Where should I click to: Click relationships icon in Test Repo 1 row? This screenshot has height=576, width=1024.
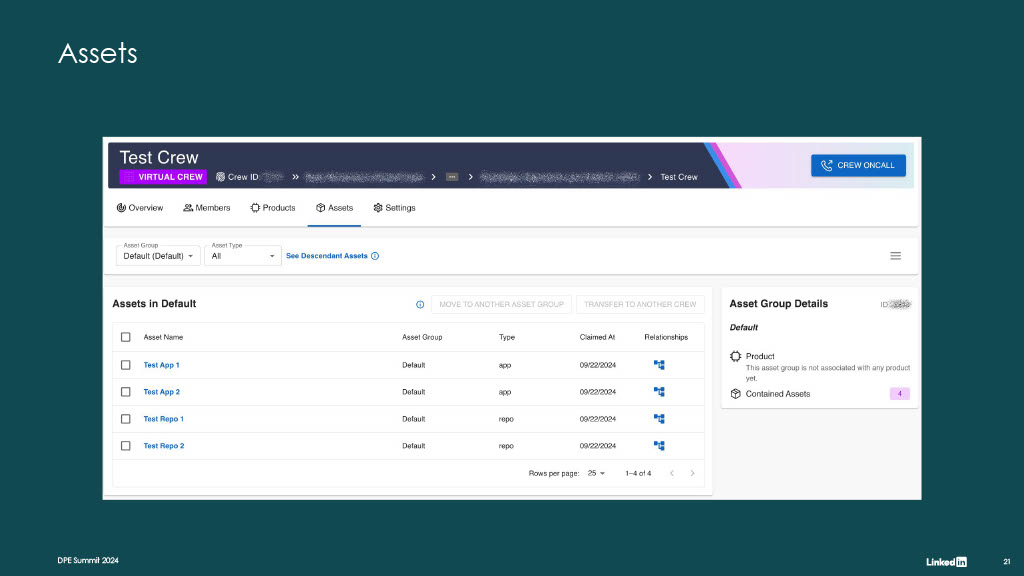coord(659,419)
